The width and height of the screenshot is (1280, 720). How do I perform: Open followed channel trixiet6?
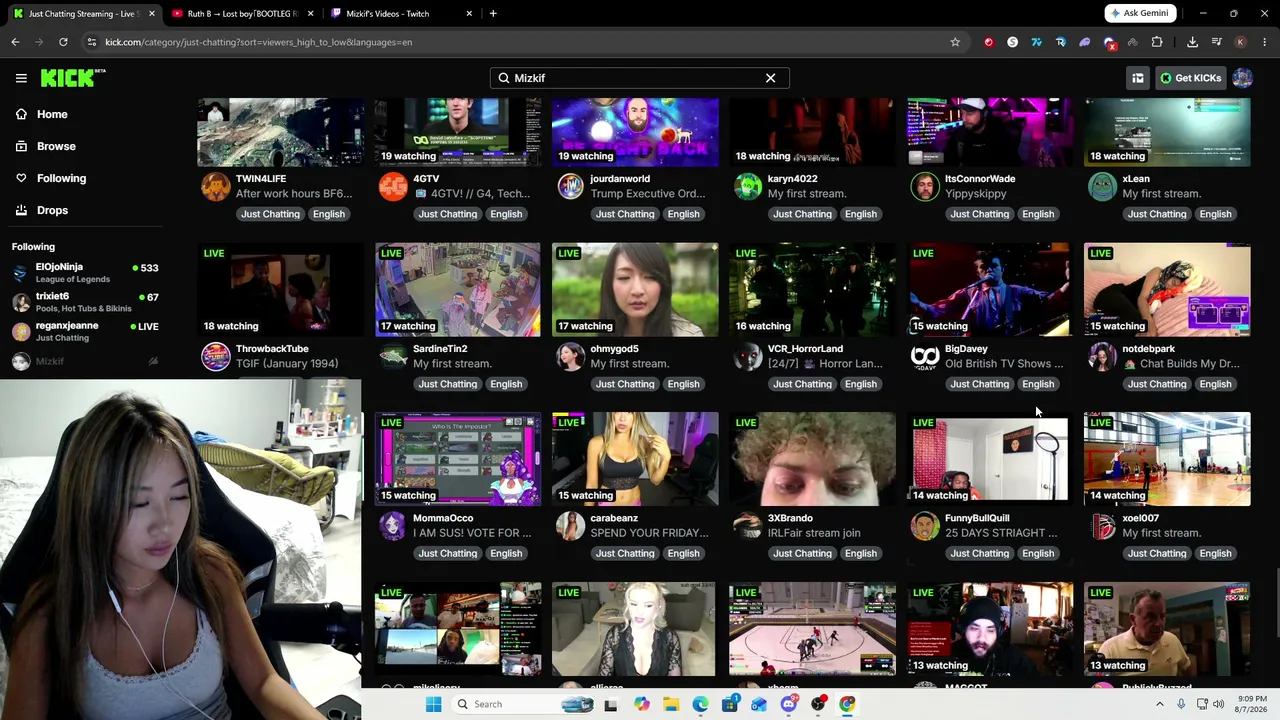pos(85,302)
